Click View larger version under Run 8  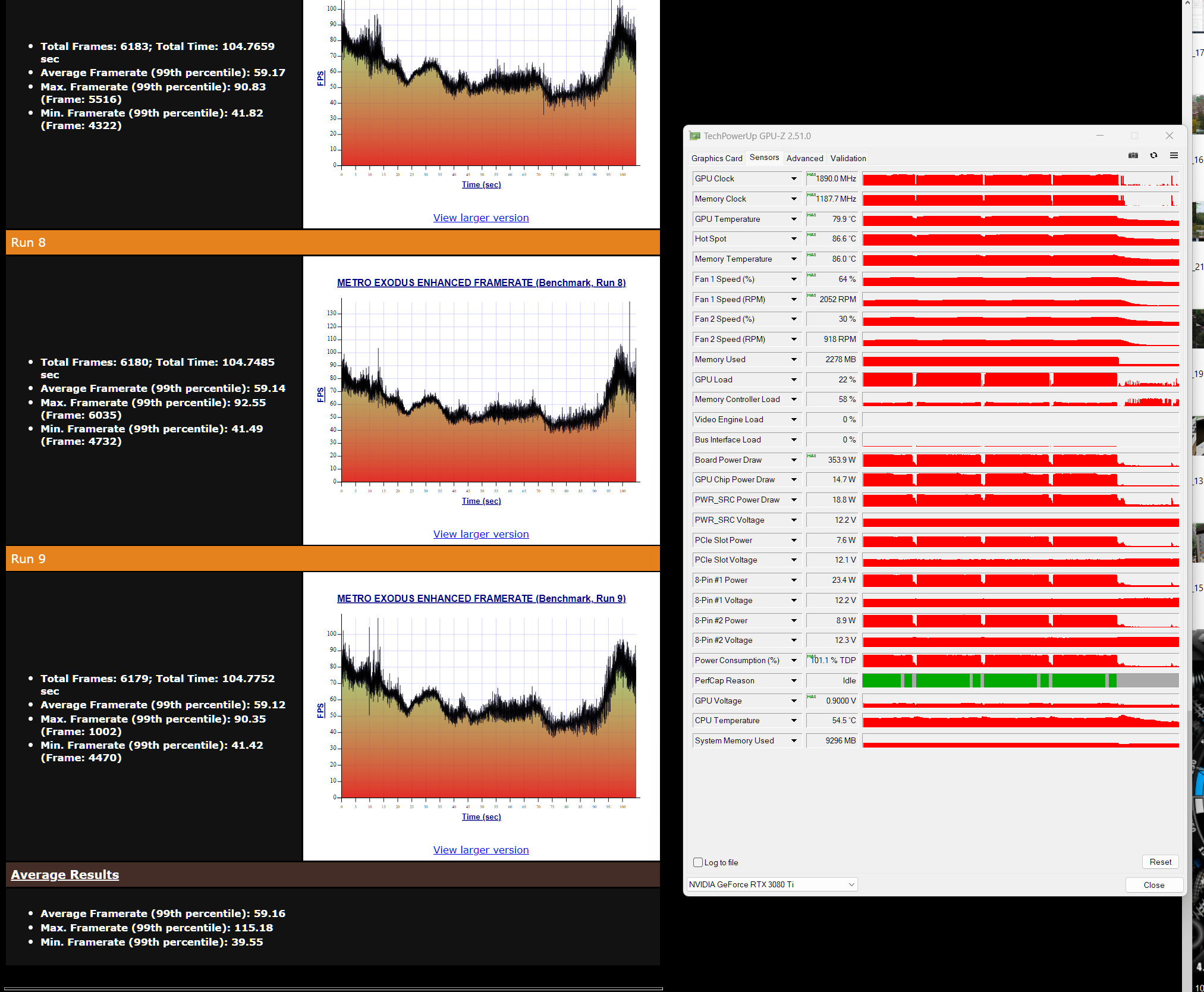click(x=480, y=534)
